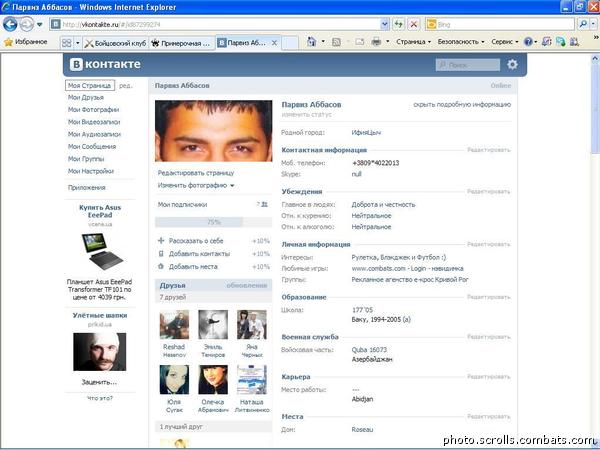Click the Print icon in command bar
600x450 pixels.
tap(377, 42)
